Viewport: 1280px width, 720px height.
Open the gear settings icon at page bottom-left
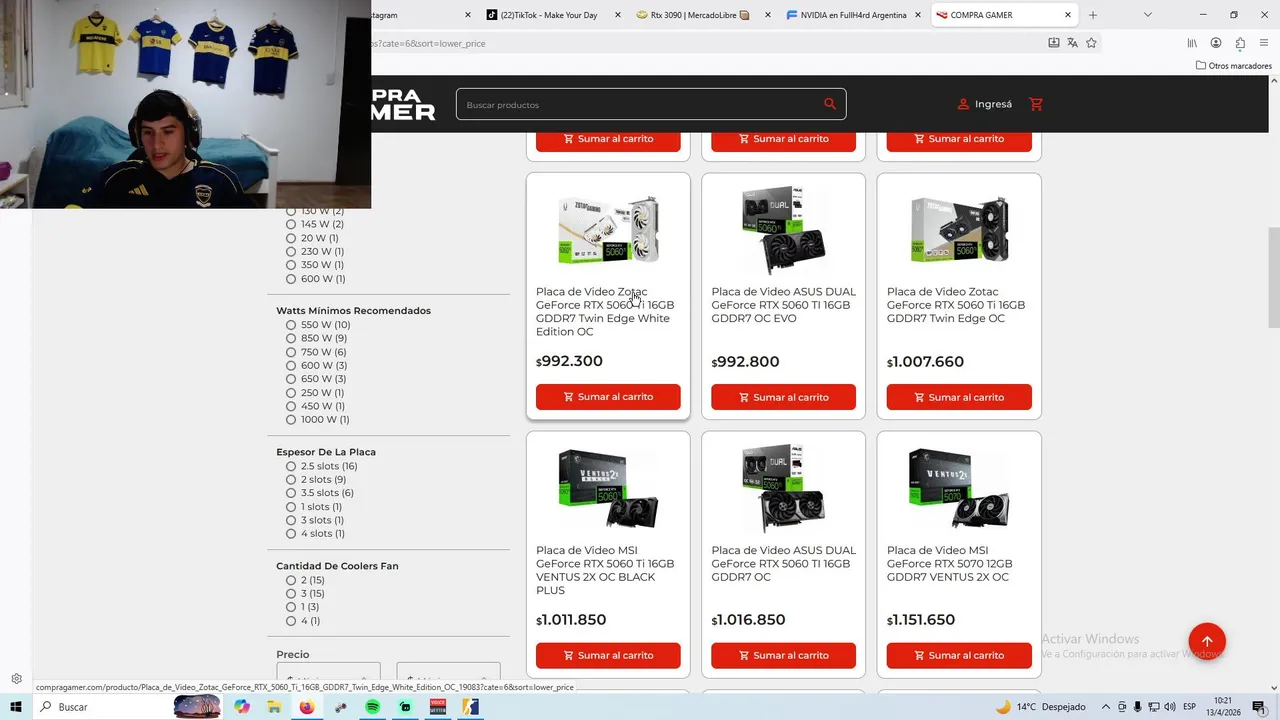[x=16, y=679]
